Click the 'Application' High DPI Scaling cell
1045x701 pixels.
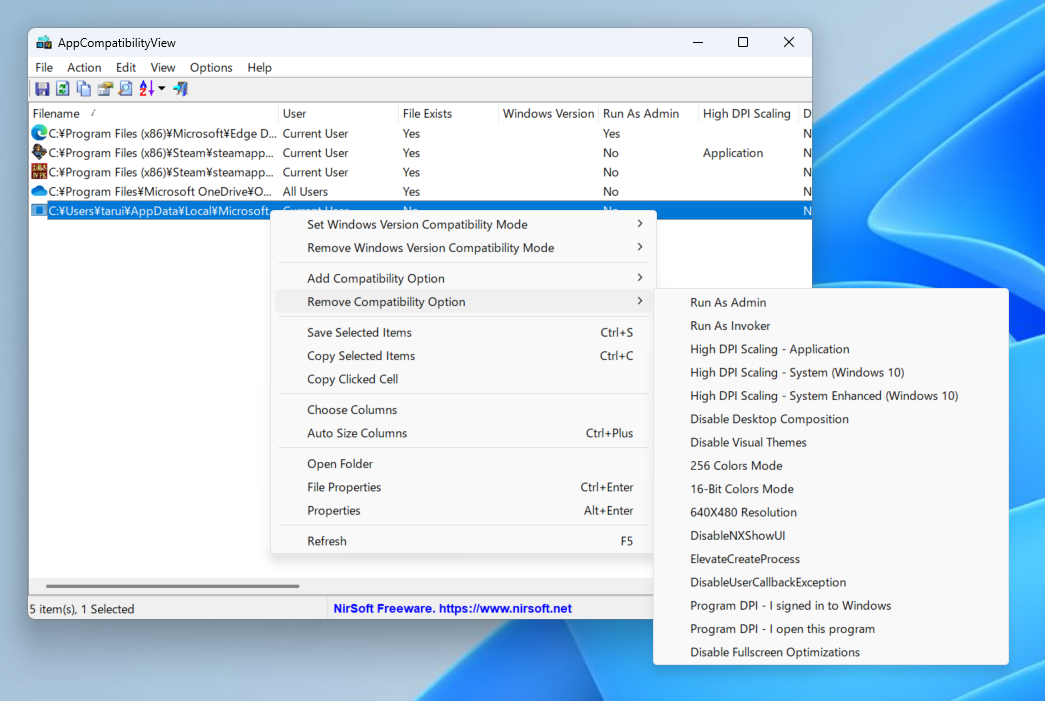coord(732,153)
